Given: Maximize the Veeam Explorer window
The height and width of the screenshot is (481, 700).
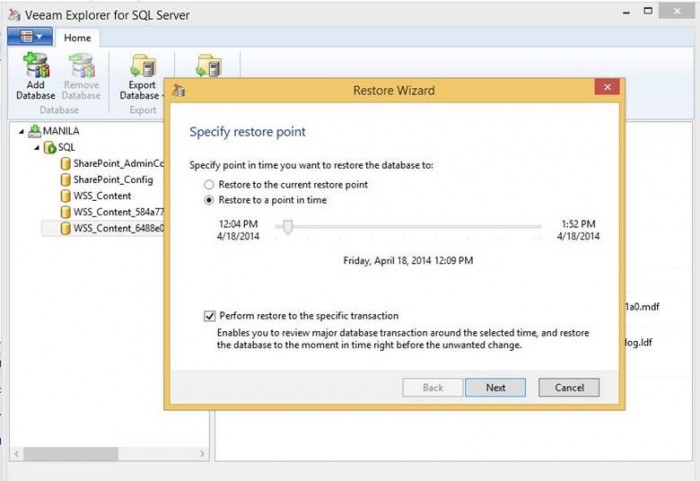Looking at the screenshot, I should (x=648, y=11).
